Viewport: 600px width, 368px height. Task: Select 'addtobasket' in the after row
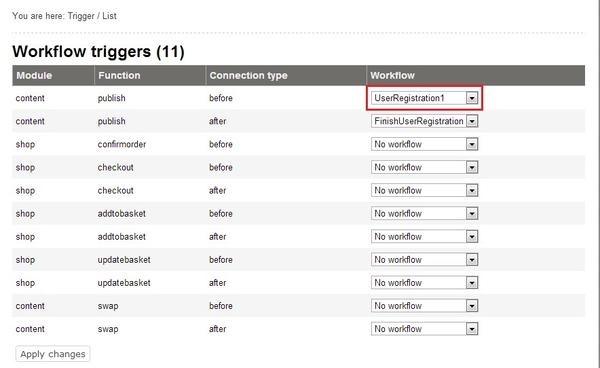point(122,236)
